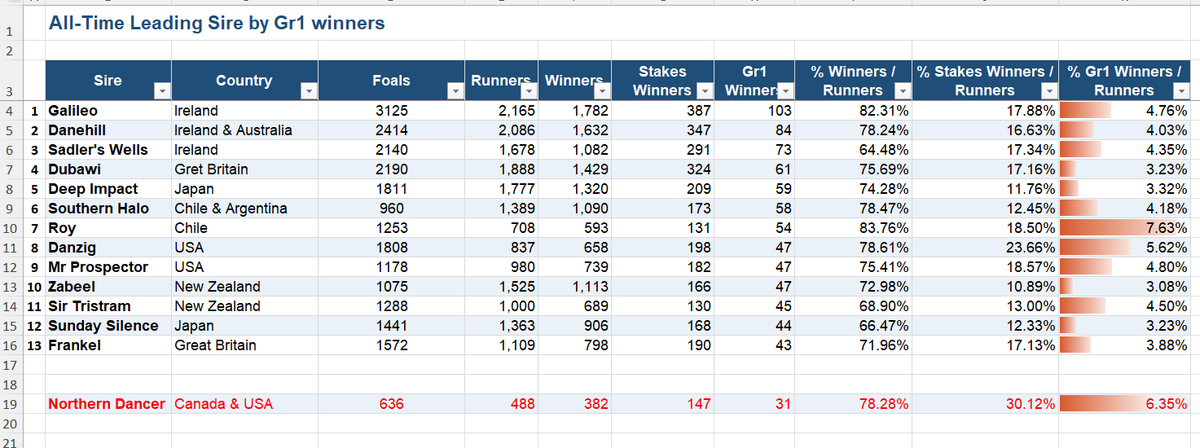The image size is (1200, 448).
Task: Open the Country column filter dropdown
Action: [309, 91]
